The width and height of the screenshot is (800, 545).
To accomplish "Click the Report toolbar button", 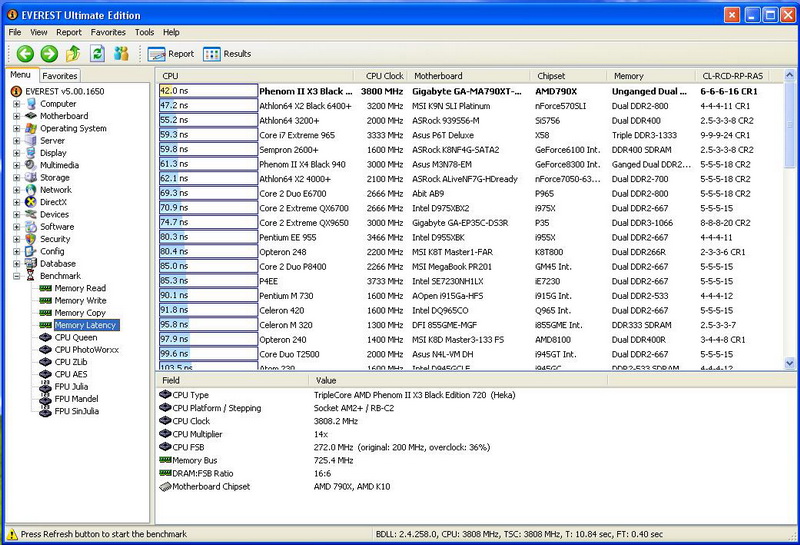I will click(x=171, y=54).
